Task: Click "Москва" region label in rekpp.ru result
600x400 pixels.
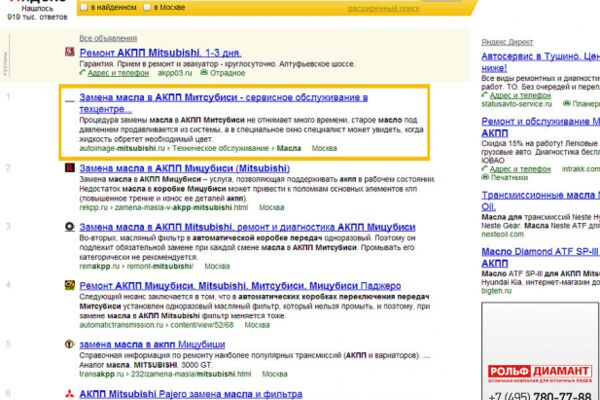Action: [x=272, y=207]
